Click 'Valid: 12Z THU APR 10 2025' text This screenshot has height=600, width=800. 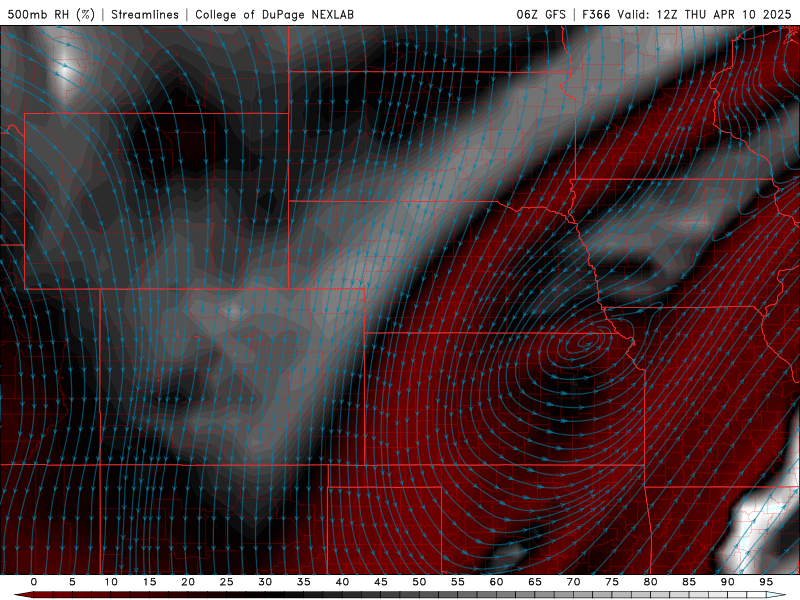[704, 14]
